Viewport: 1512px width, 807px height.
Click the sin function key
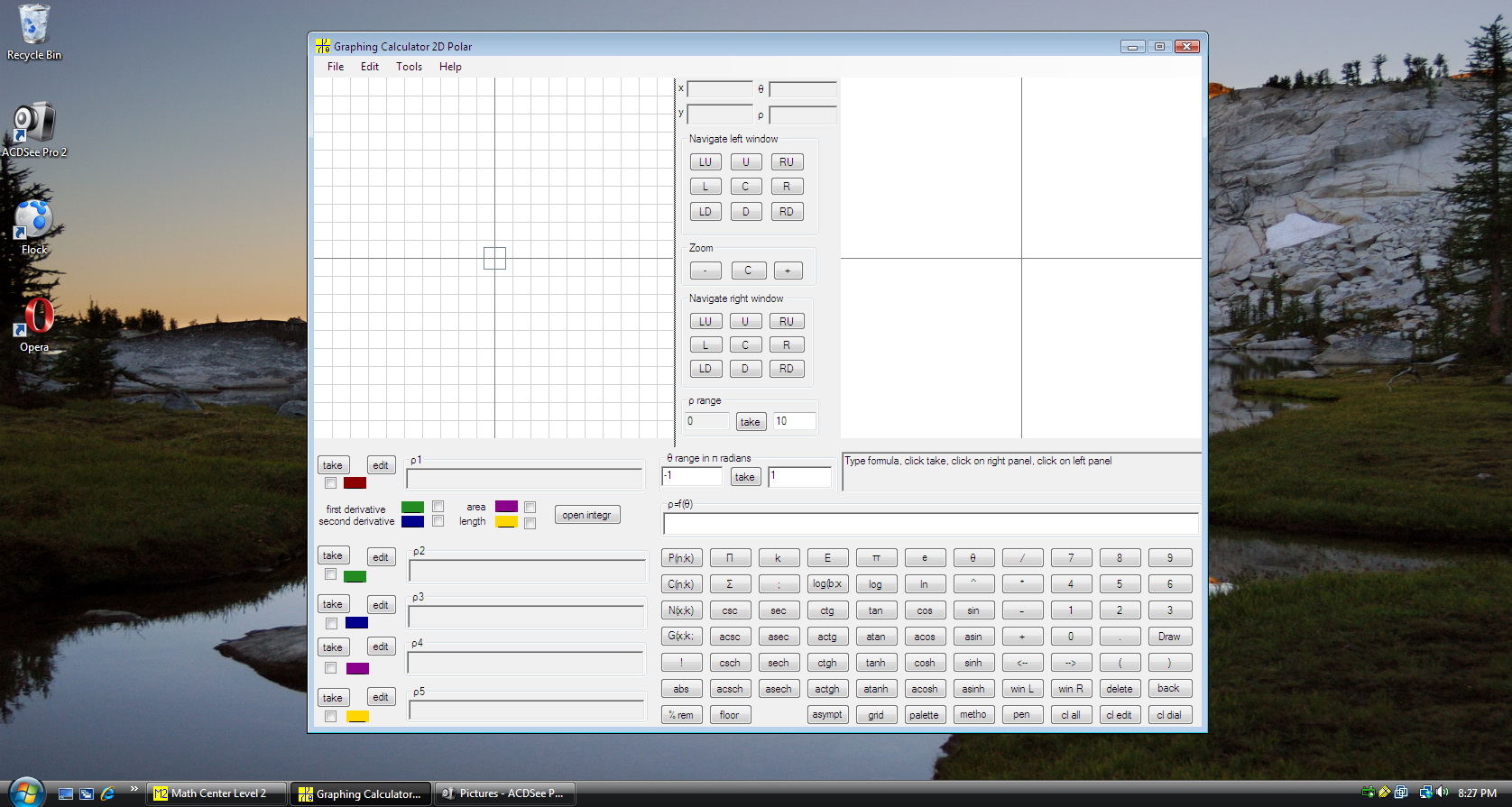click(x=973, y=610)
